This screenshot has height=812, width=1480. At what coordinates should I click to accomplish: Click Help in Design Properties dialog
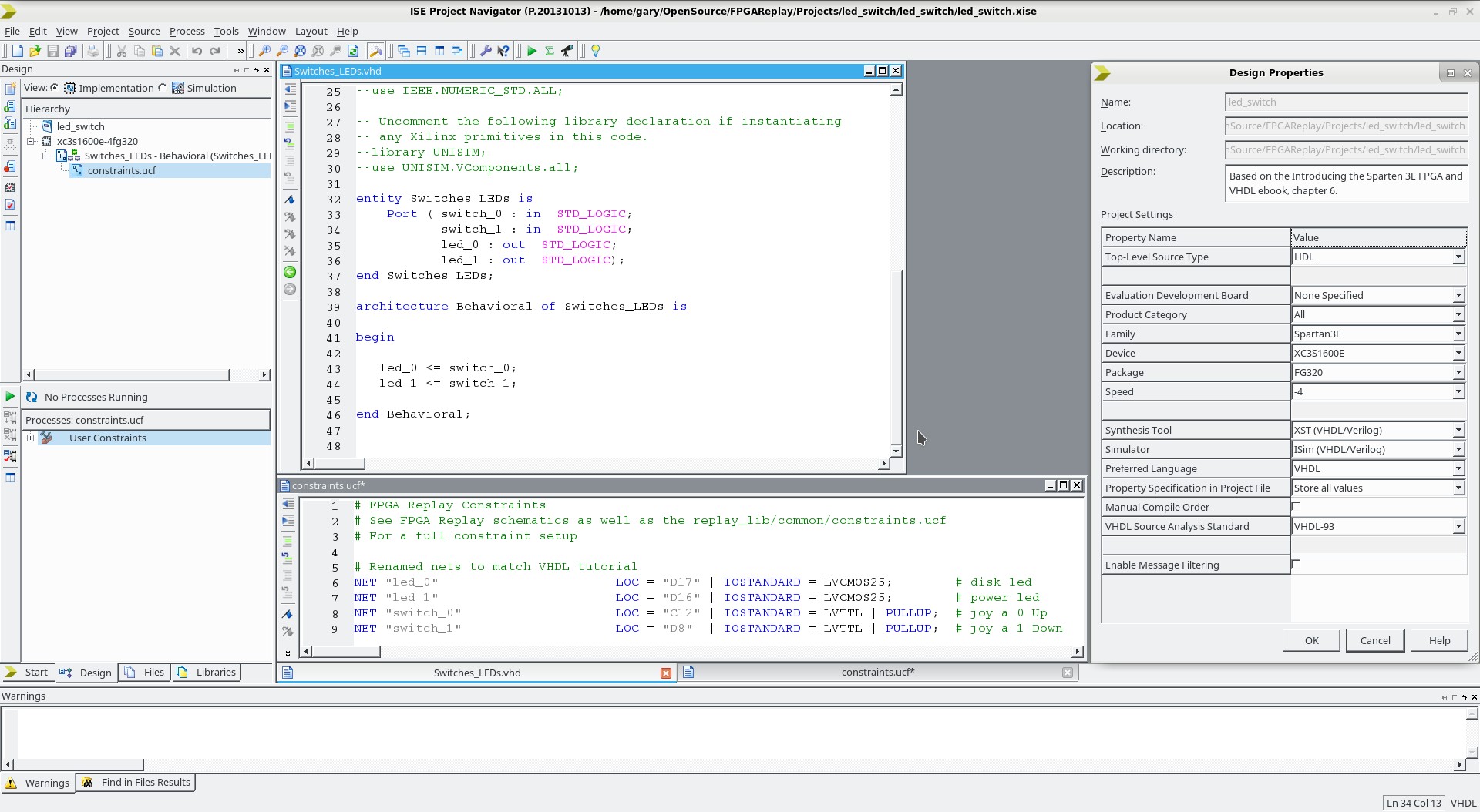point(1438,640)
